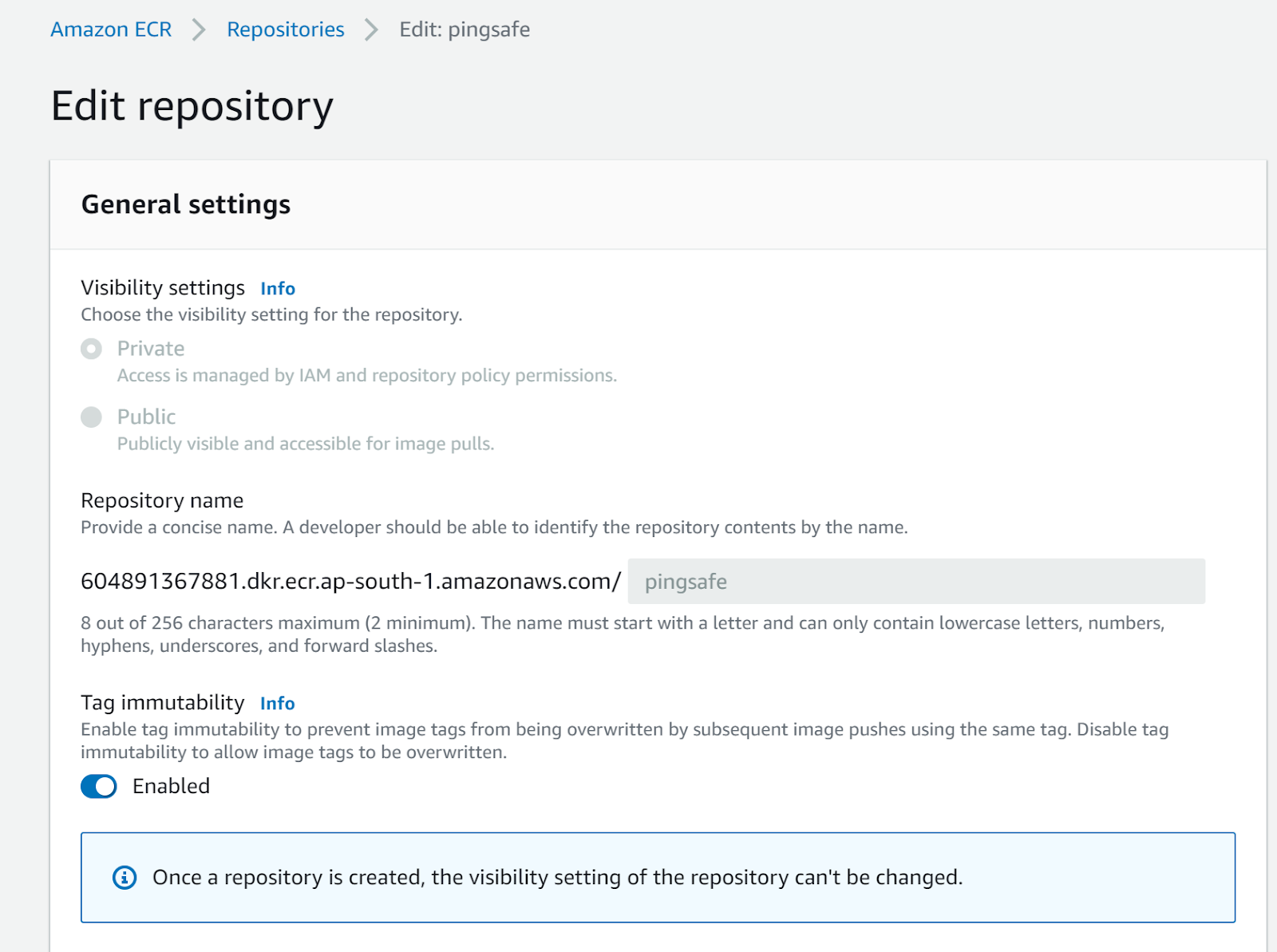The height and width of the screenshot is (952, 1277).
Task: Click the General settings section header
Action: point(186,204)
